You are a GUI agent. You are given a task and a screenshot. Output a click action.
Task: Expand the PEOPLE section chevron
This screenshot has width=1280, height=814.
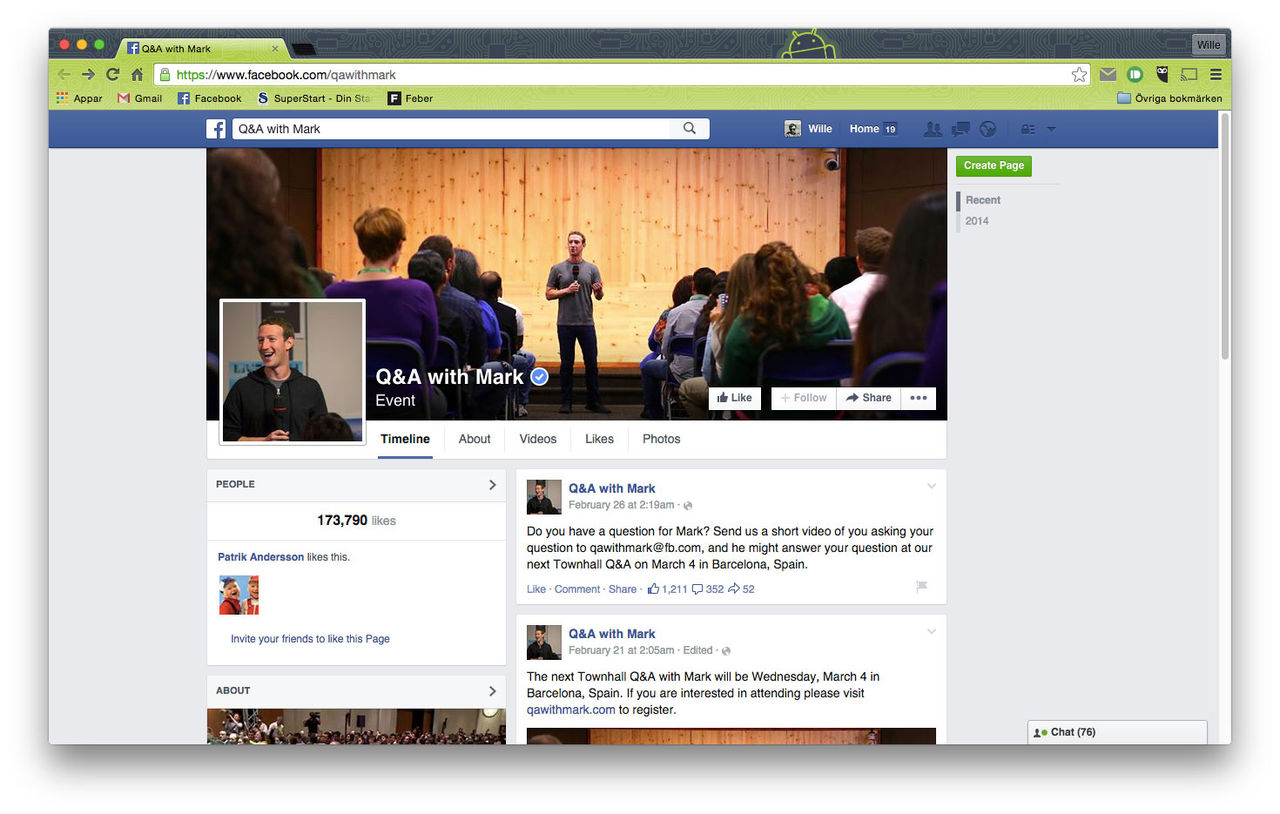click(492, 484)
